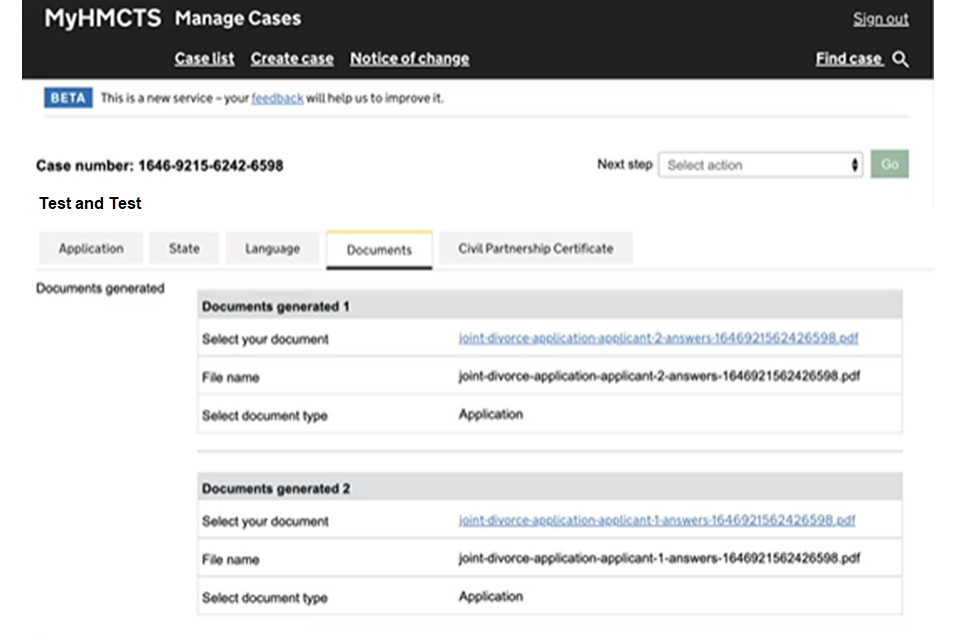The width and height of the screenshot is (960, 640).
Task: Sign out of the account
Action: [880, 19]
